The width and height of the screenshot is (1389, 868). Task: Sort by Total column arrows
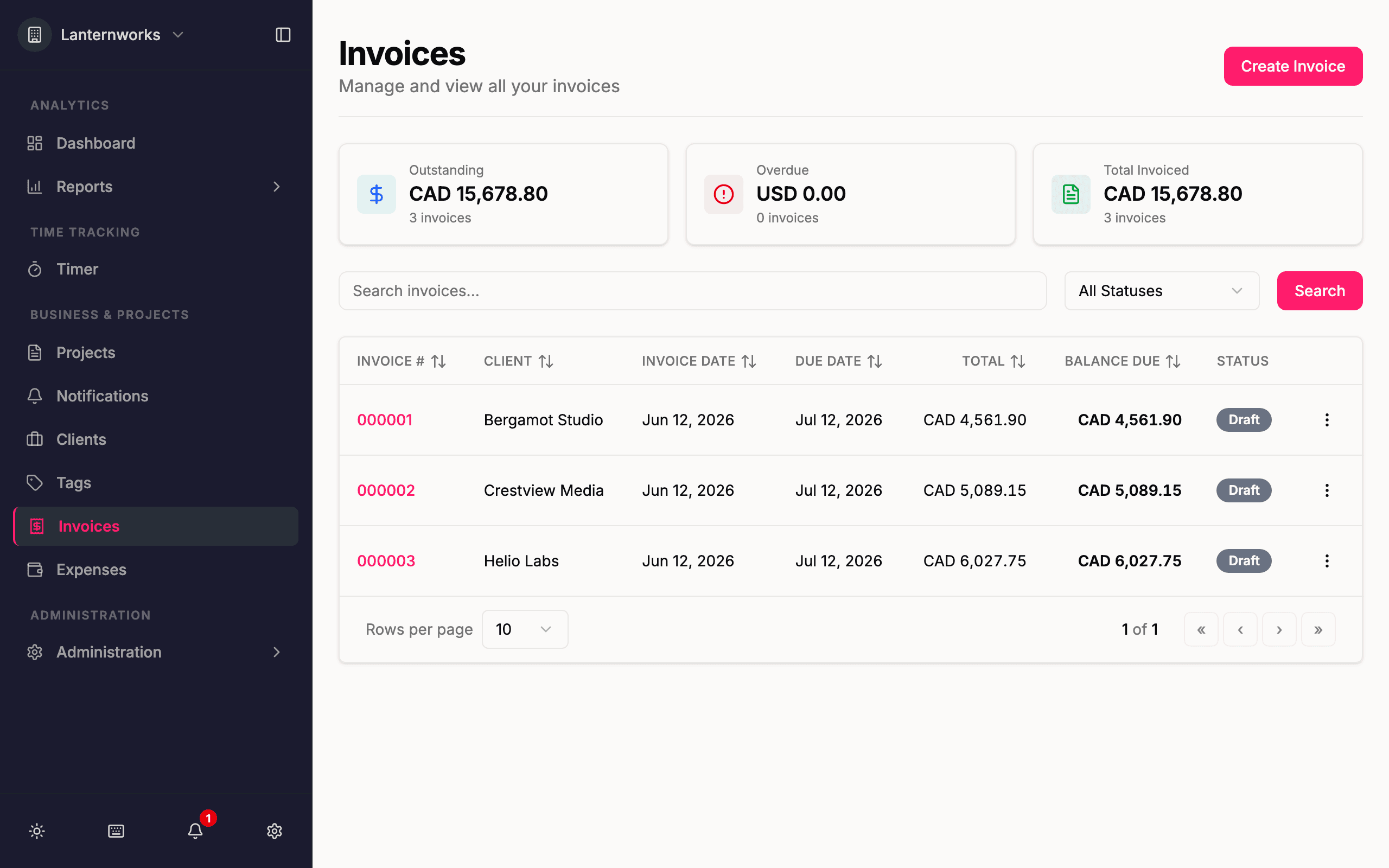(1018, 361)
